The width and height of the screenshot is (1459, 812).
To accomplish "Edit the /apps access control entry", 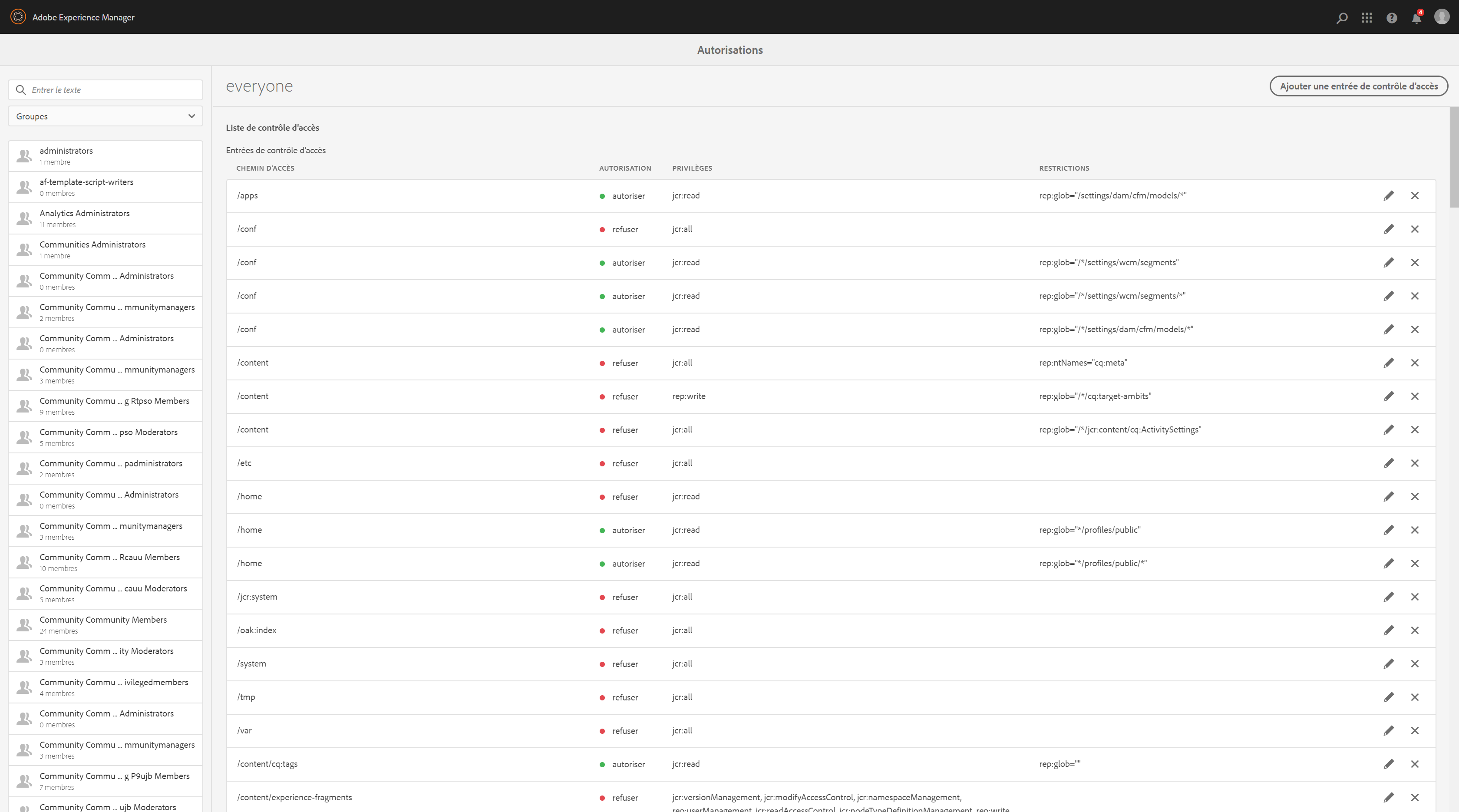I will tap(1389, 196).
